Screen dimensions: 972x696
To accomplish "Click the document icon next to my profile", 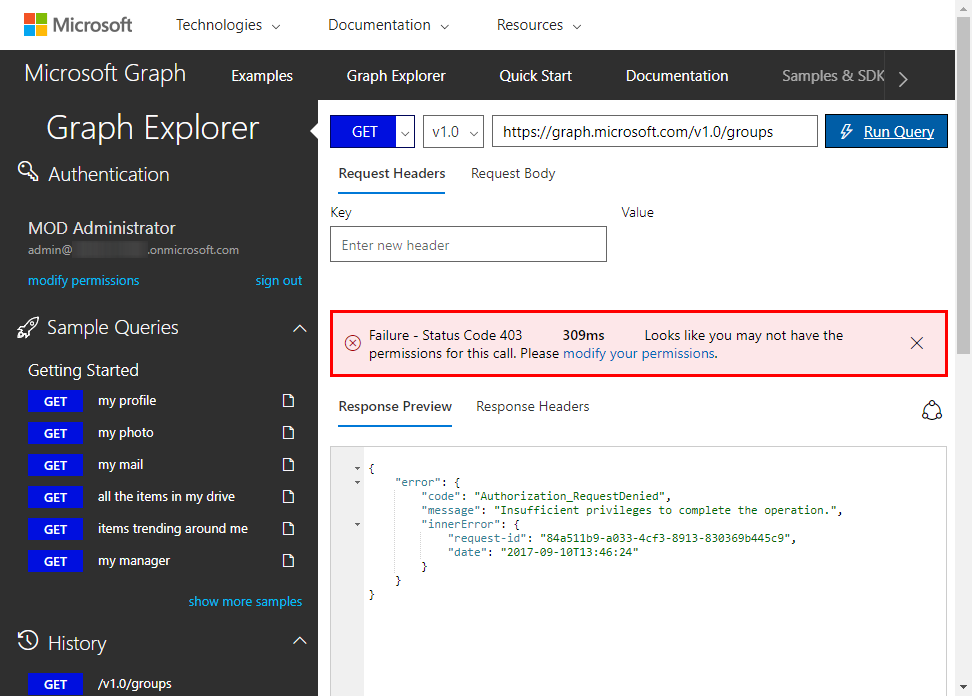I will pyautogui.click(x=288, y=401).
